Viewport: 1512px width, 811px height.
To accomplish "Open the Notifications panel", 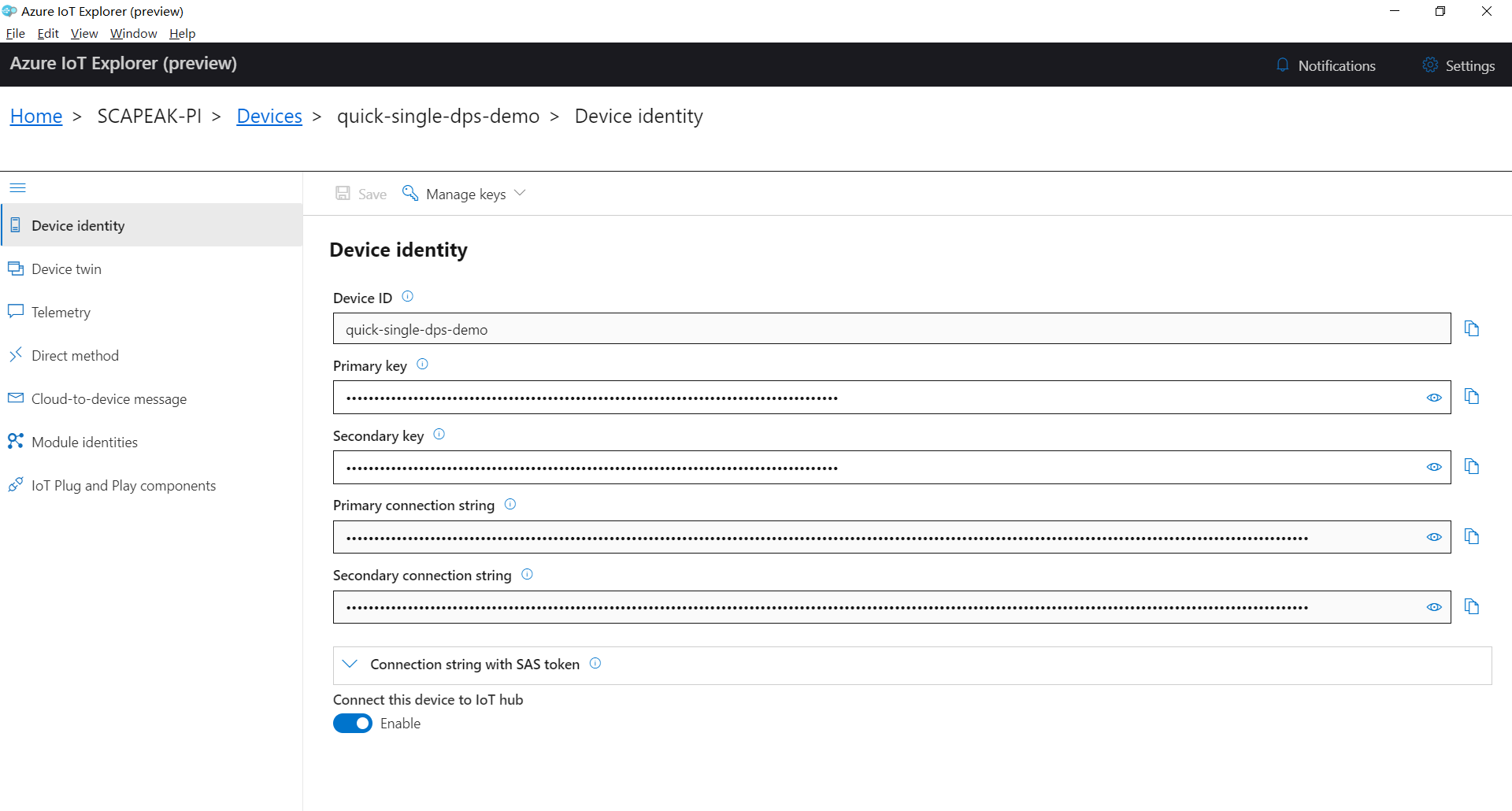I will [x=1325, y=65].
